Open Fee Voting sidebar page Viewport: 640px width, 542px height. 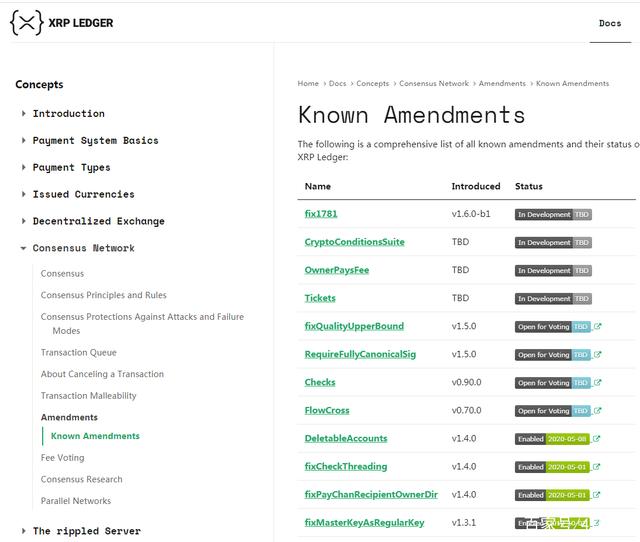tap(62, 458)
